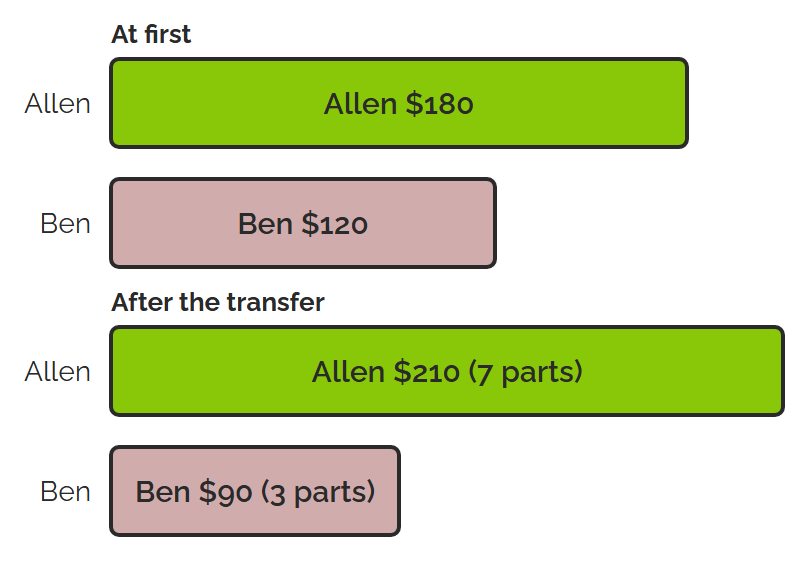The image size is (809, 561).
Task: Click the "$120" amount text
Action: [x=334, y=223]
